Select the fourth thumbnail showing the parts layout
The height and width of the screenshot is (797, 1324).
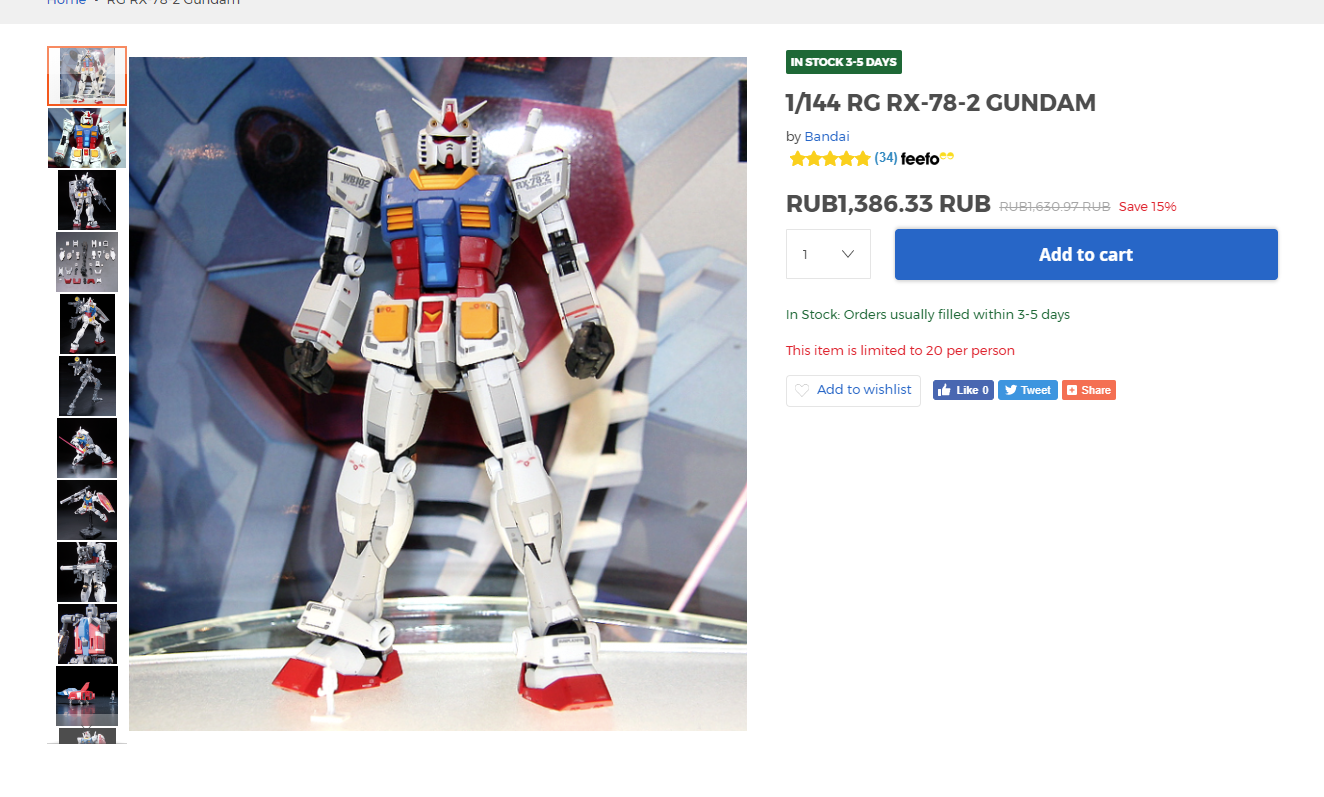[x=87, y=262]
